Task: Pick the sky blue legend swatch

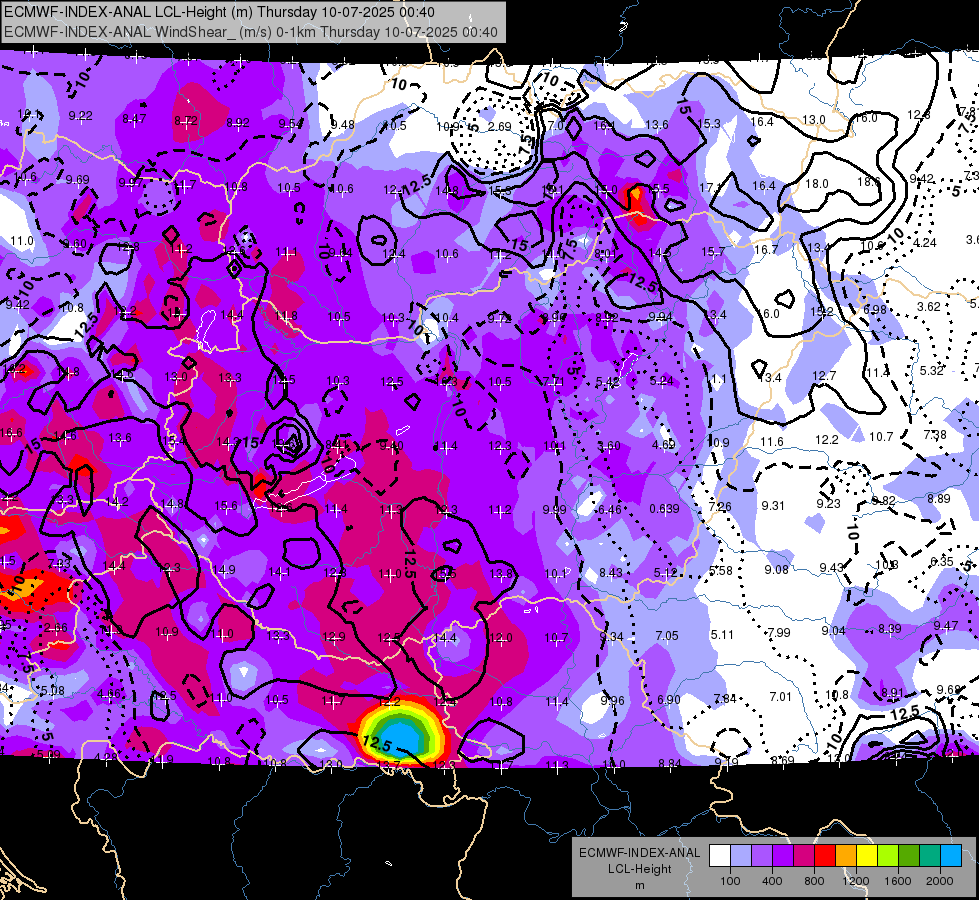Action: pos(951,856)
